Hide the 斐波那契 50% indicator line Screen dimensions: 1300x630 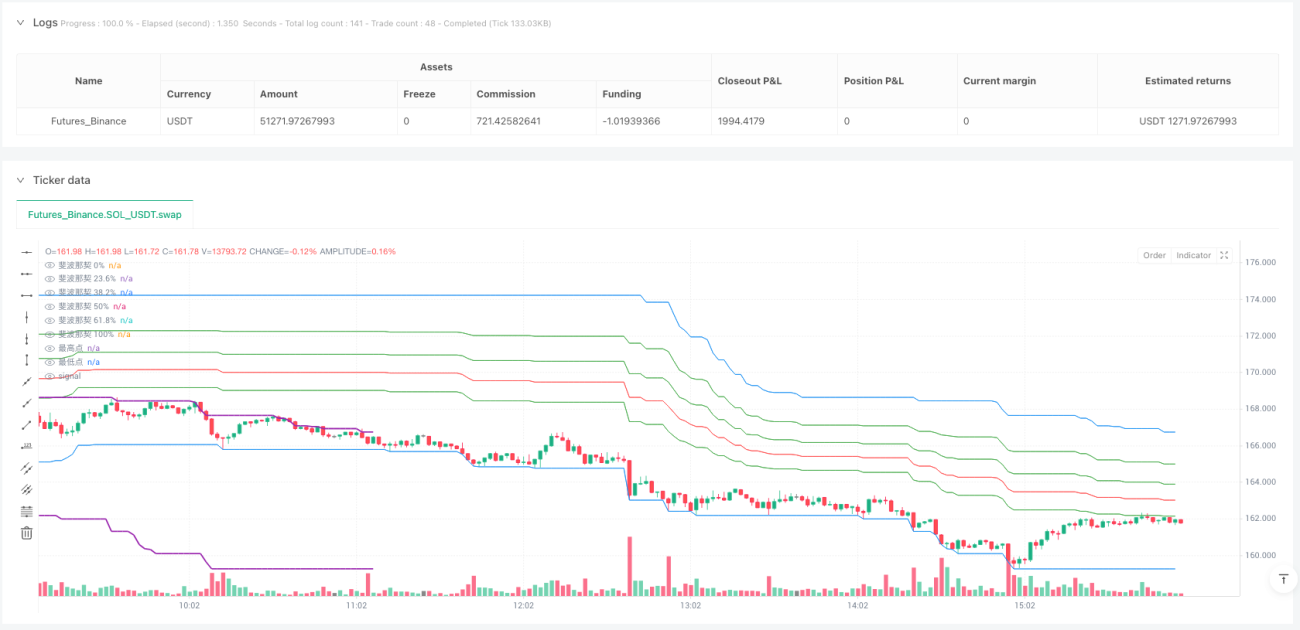coord(50,306)
